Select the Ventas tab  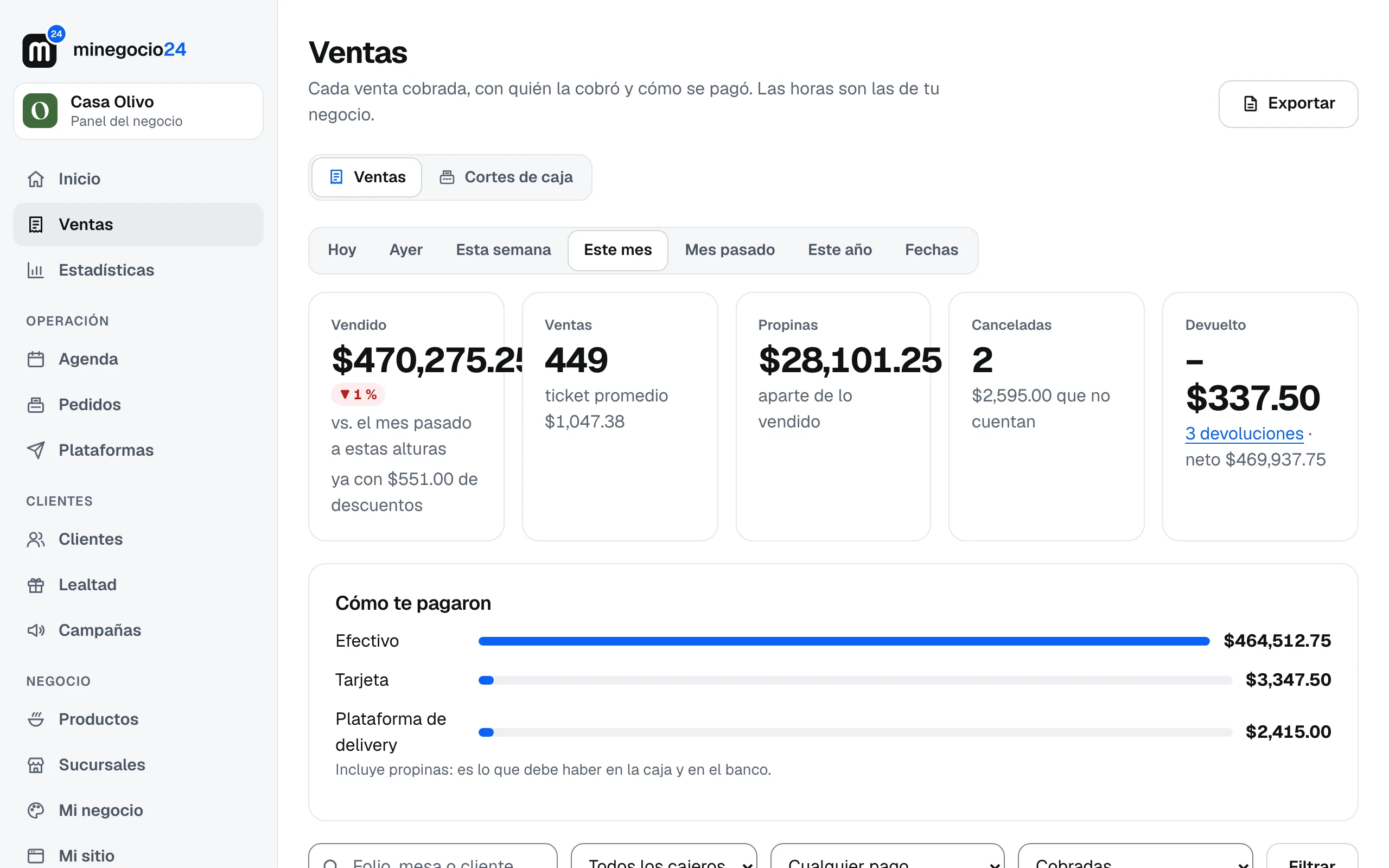367,177
